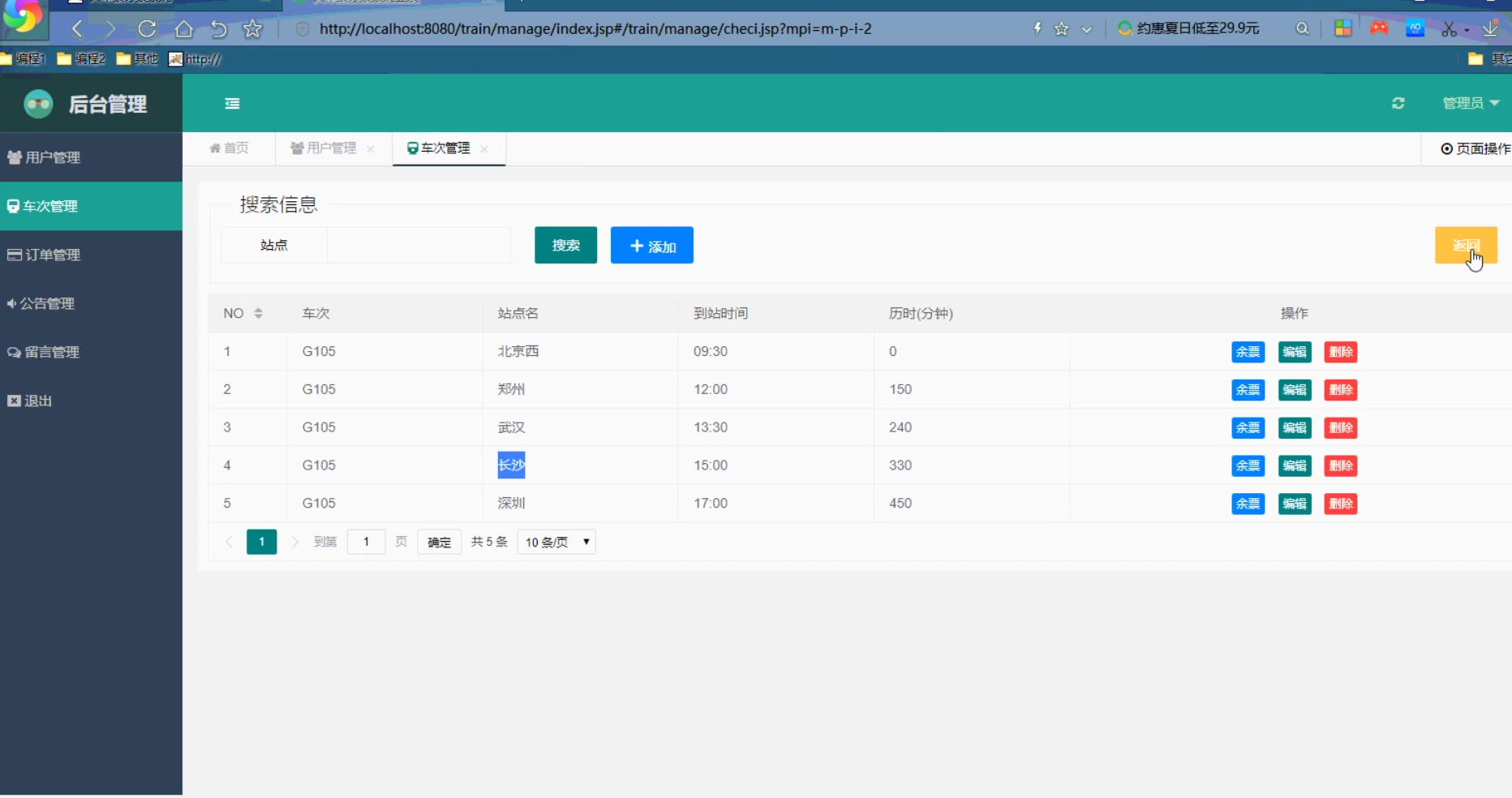Click the search magnifier icon in browser toolbar
Screen dimensions: 1512x798
coord(1303,28)
